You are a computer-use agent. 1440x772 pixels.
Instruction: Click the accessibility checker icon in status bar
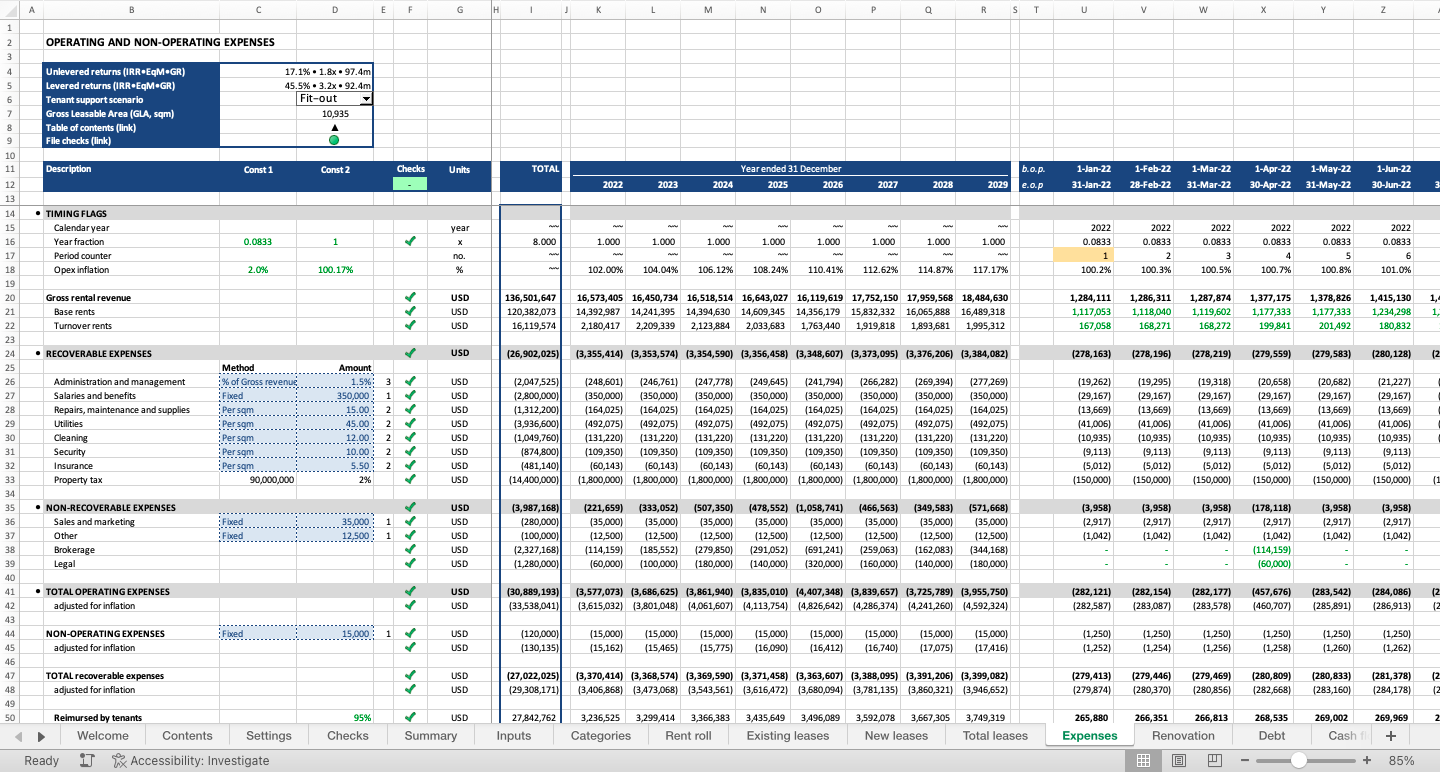120,761
